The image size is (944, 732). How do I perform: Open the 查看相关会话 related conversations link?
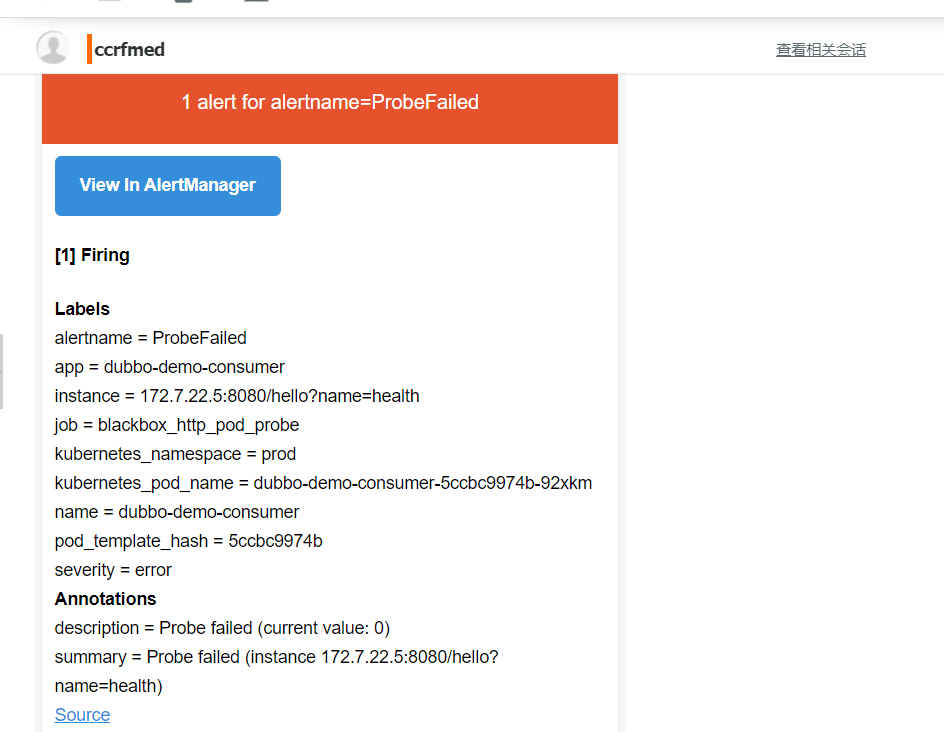[821, 50]
